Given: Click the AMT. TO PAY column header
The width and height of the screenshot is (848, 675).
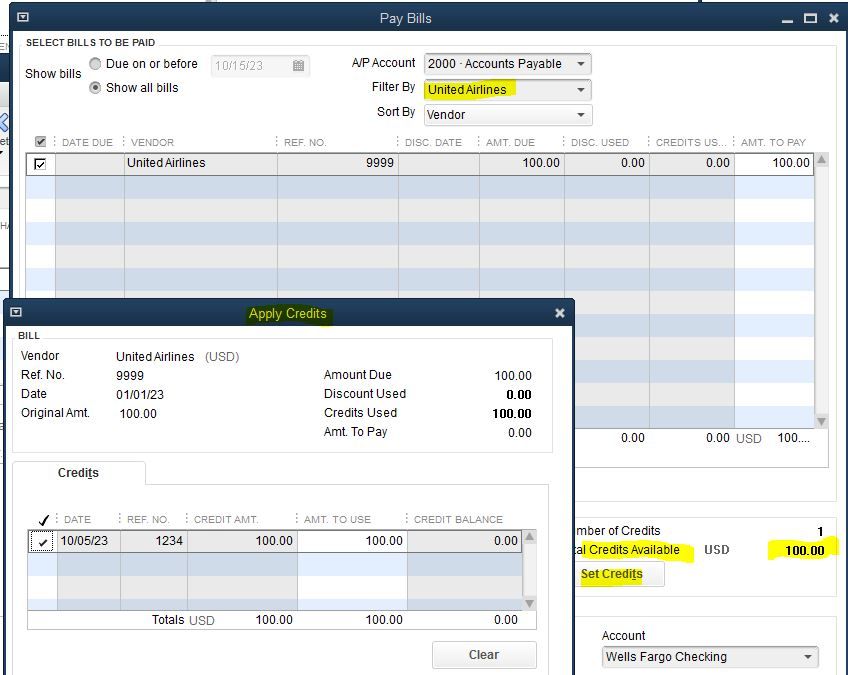Looking at the screenshot, I should 773,142.
